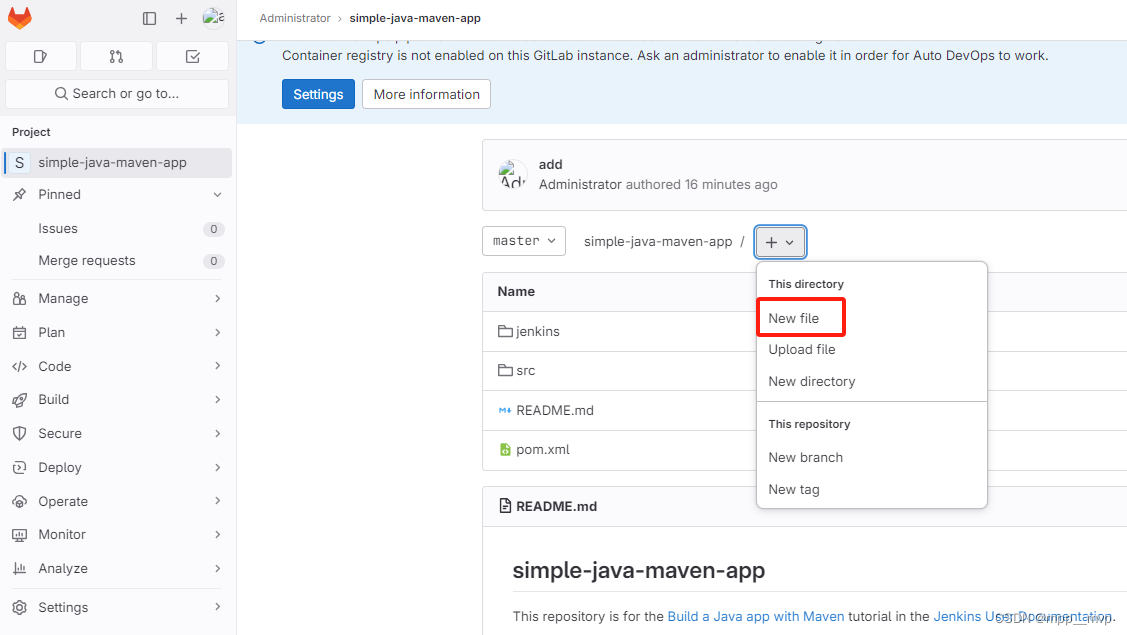
Task: Collapse the Pinned section chevron
Action: (x=217, y=195)
